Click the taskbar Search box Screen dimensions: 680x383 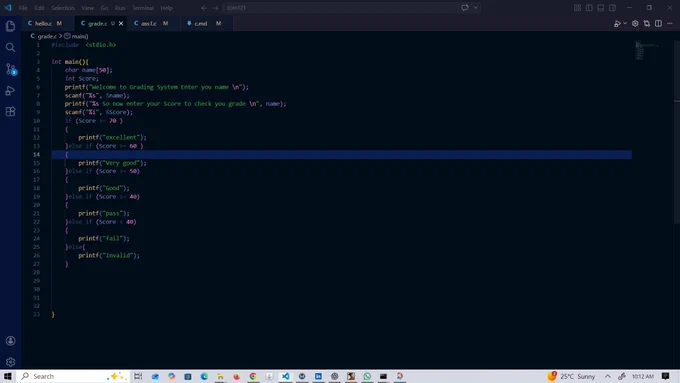pyautogui.click(x=72, y=376)
